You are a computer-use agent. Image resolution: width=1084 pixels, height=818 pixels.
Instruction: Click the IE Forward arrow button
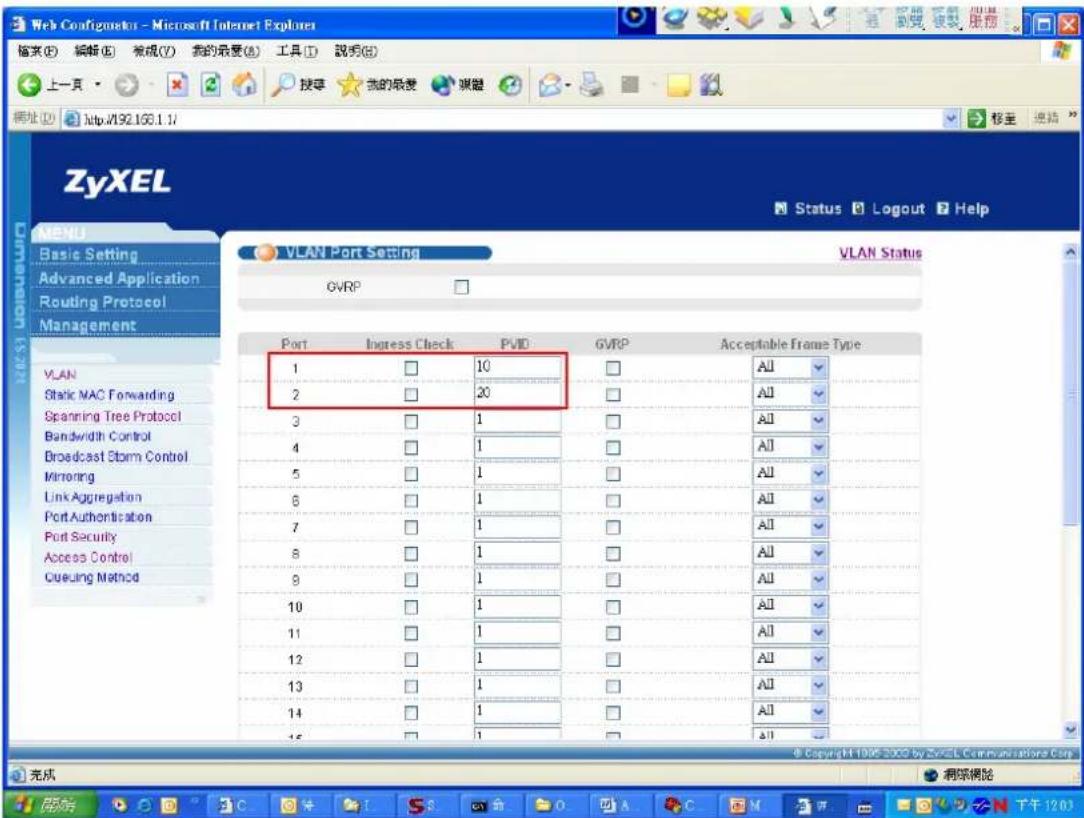coord(126,85)
